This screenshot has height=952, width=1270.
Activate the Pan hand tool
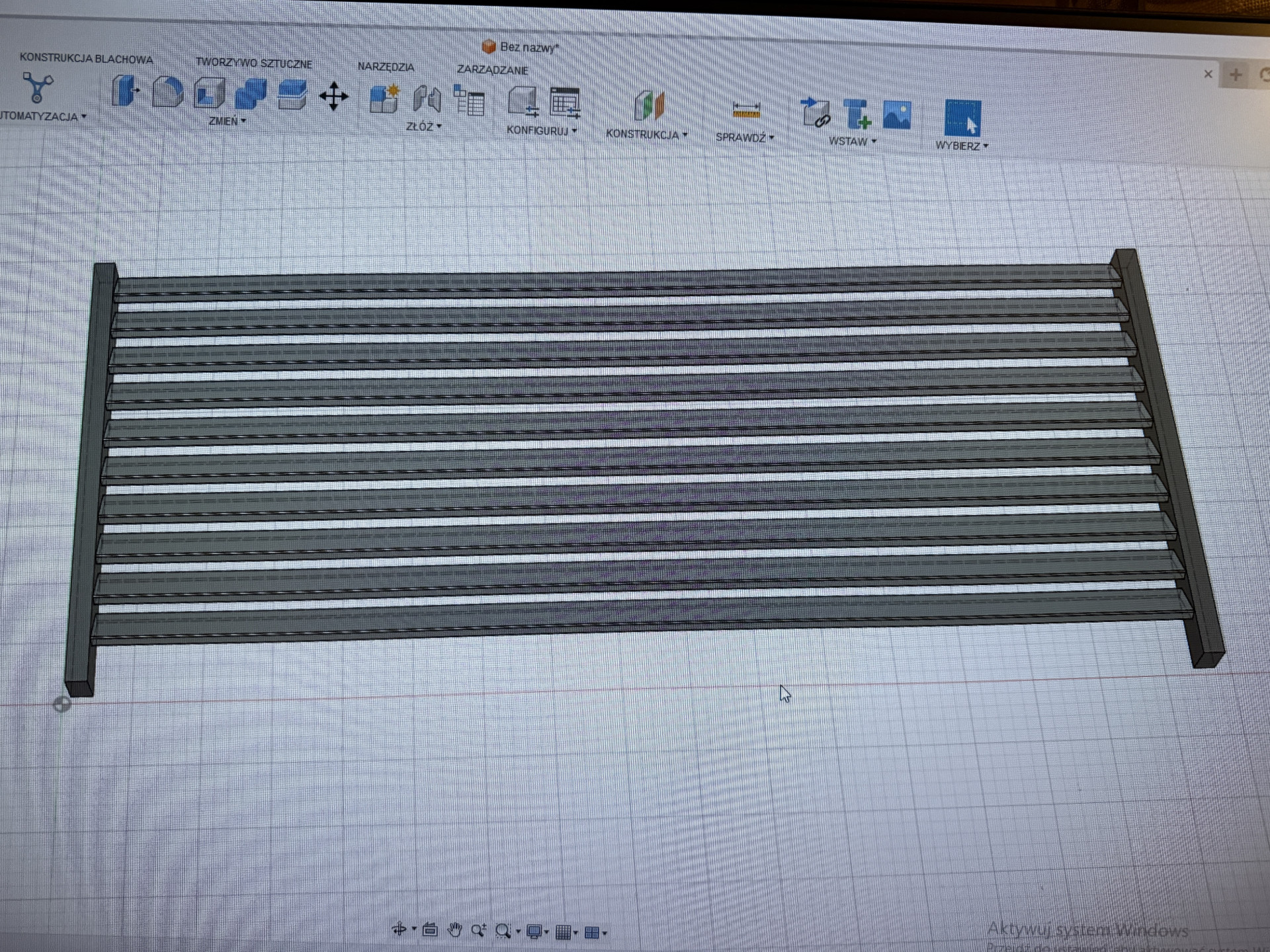point(454,930)
